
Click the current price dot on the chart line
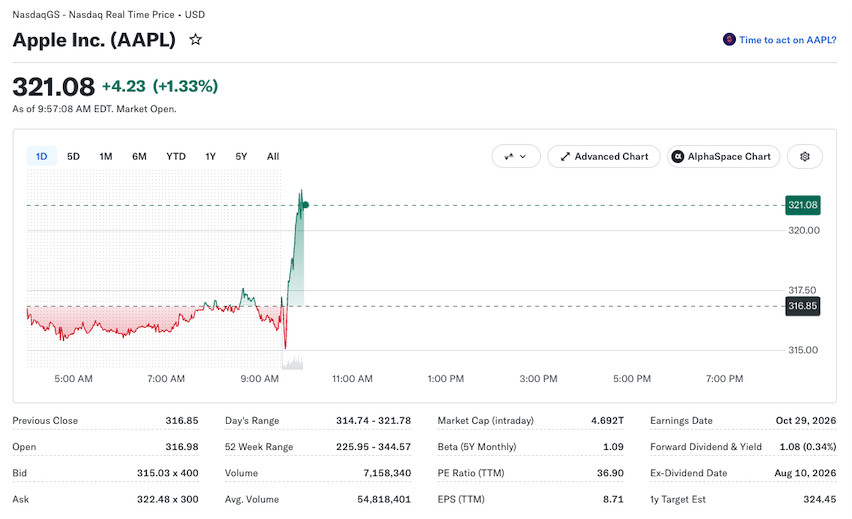(x=306, y=205)
